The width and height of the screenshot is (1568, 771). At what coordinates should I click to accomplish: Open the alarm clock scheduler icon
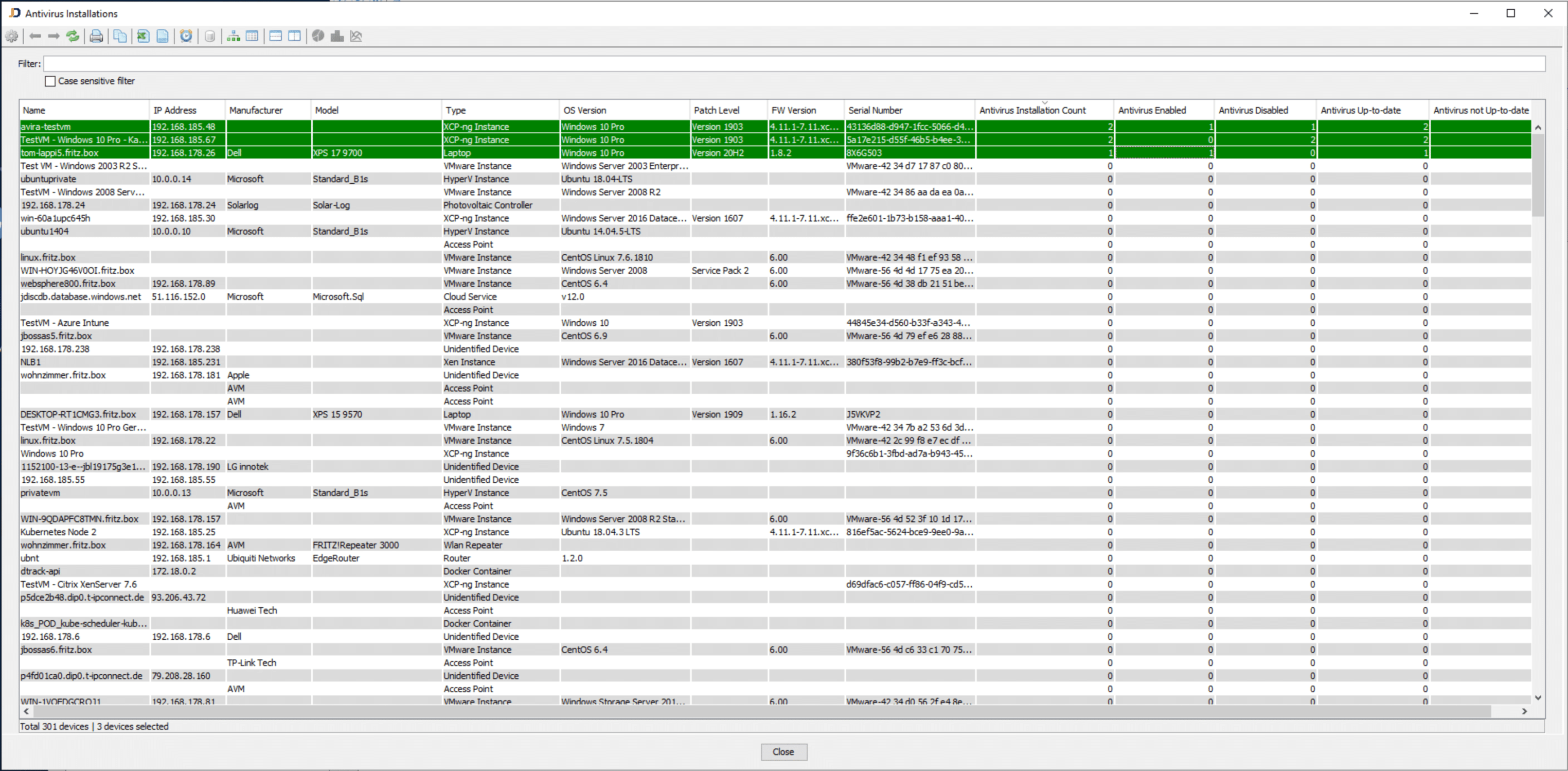coord(186,36)
